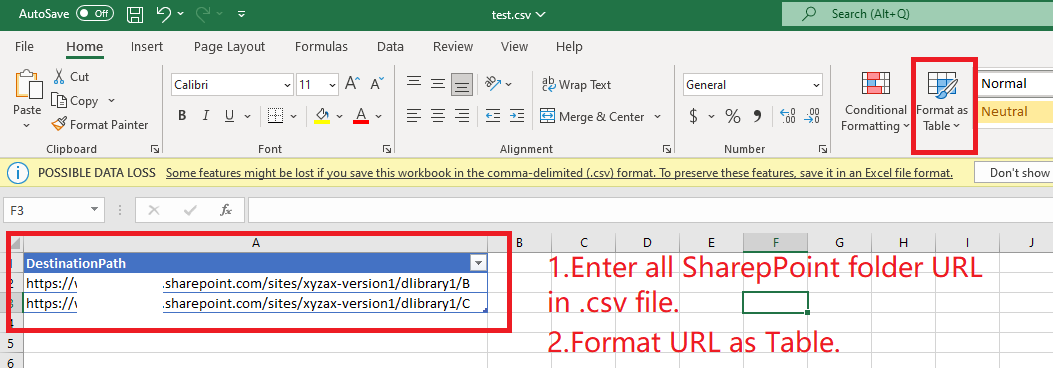
Task: Click the possible data loss message link
Action: [559, 173]
